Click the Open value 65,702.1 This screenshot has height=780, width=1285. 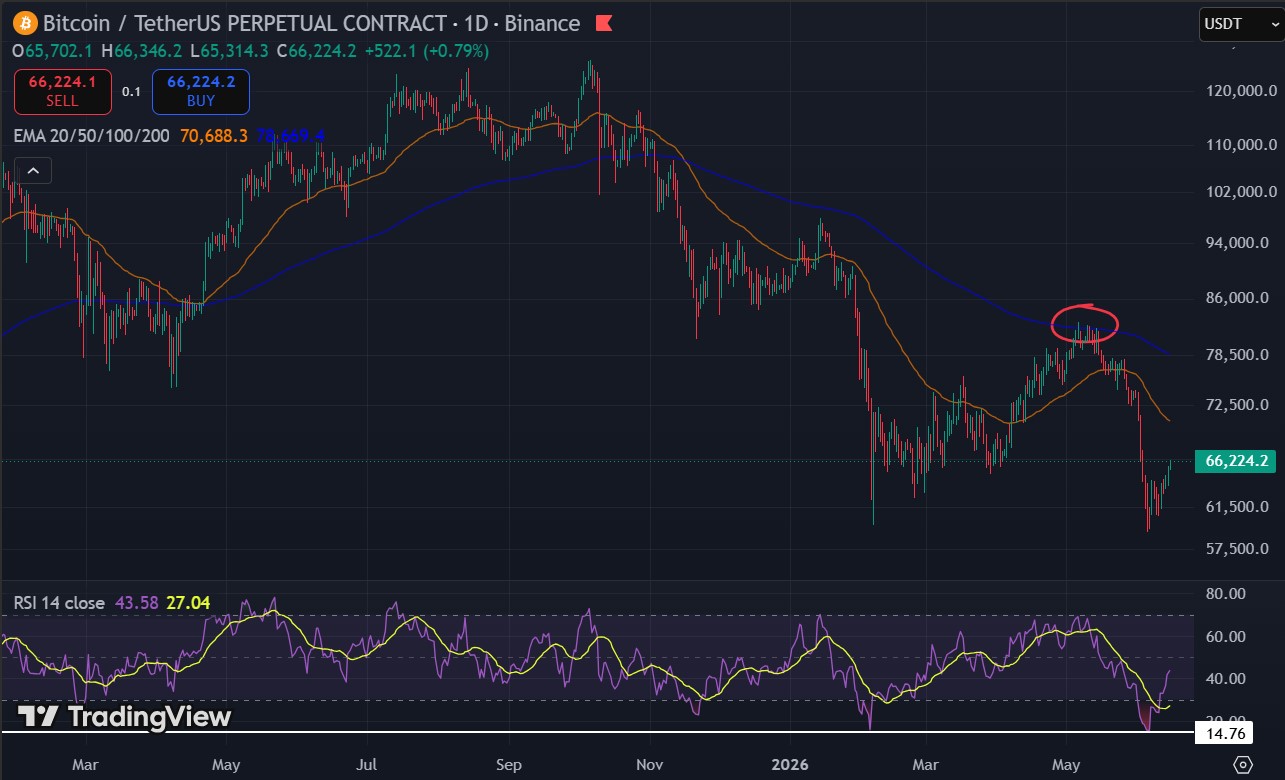click(x=60, y=50)
